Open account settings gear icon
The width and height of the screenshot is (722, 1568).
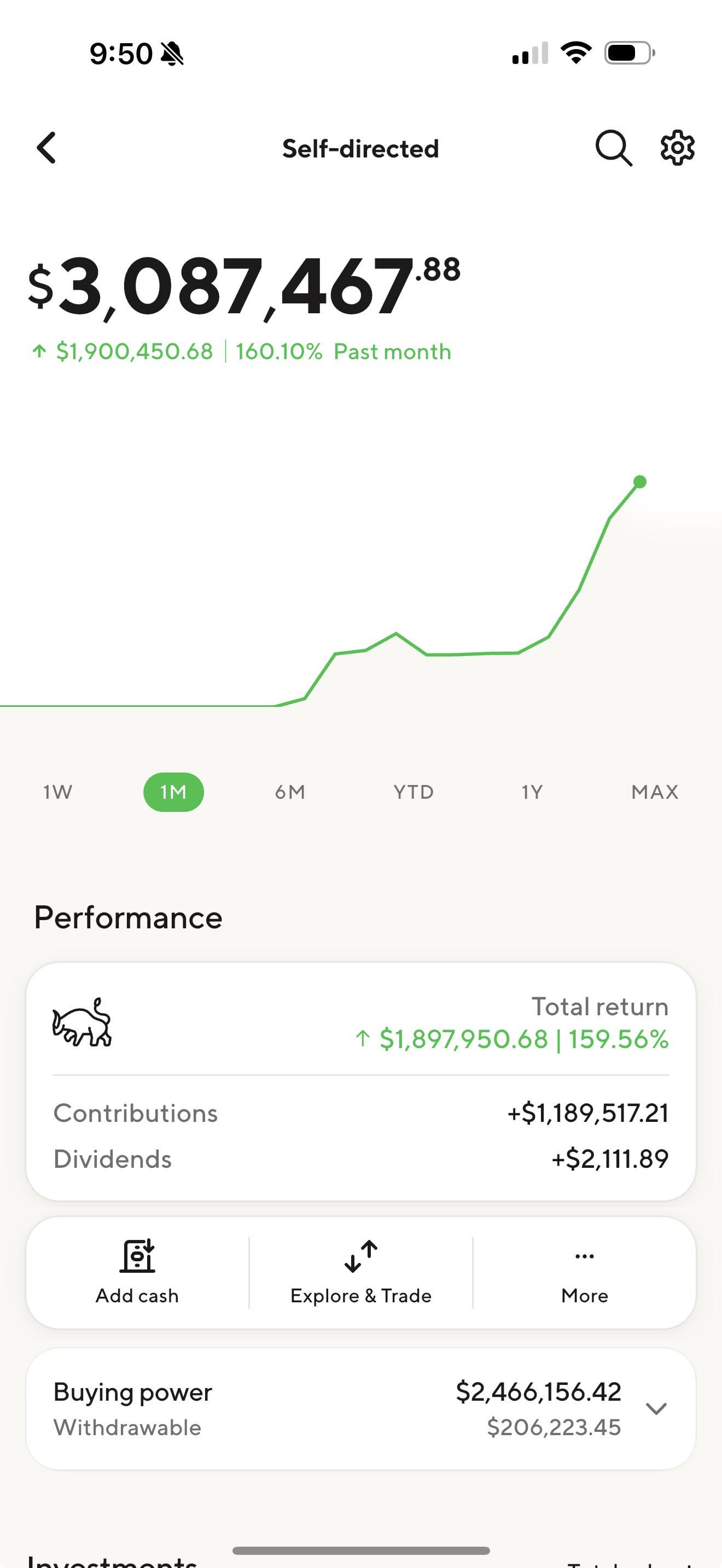pos(678,147)
